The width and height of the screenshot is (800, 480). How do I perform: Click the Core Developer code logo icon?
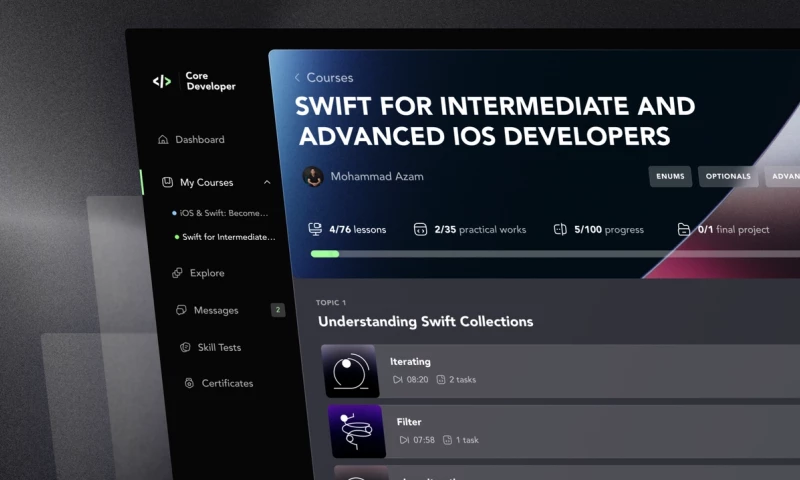pos(162,81)
